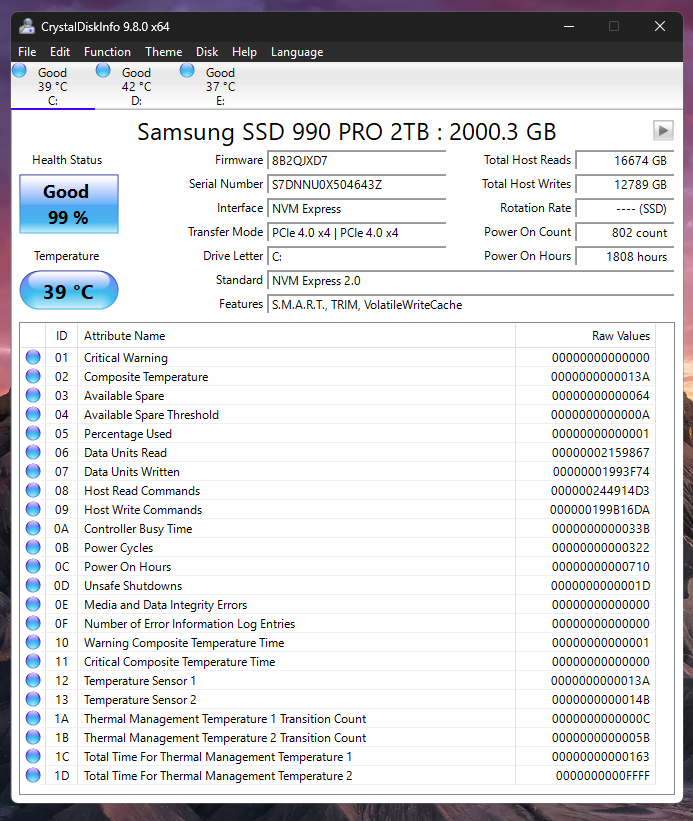Minimize the CrystalDiskInfo window

(569, 26)
